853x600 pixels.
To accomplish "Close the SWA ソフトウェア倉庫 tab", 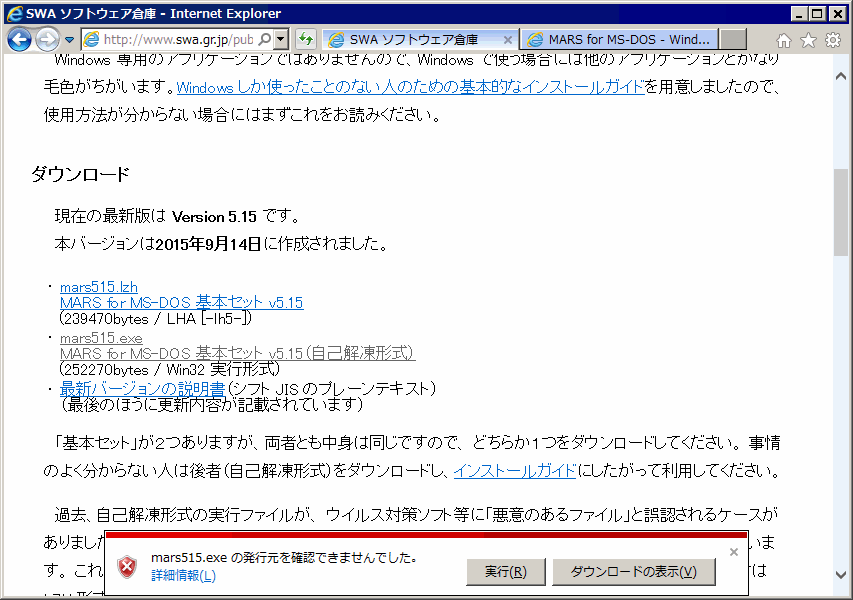I will pyautogui.click(x=508, y=40).
